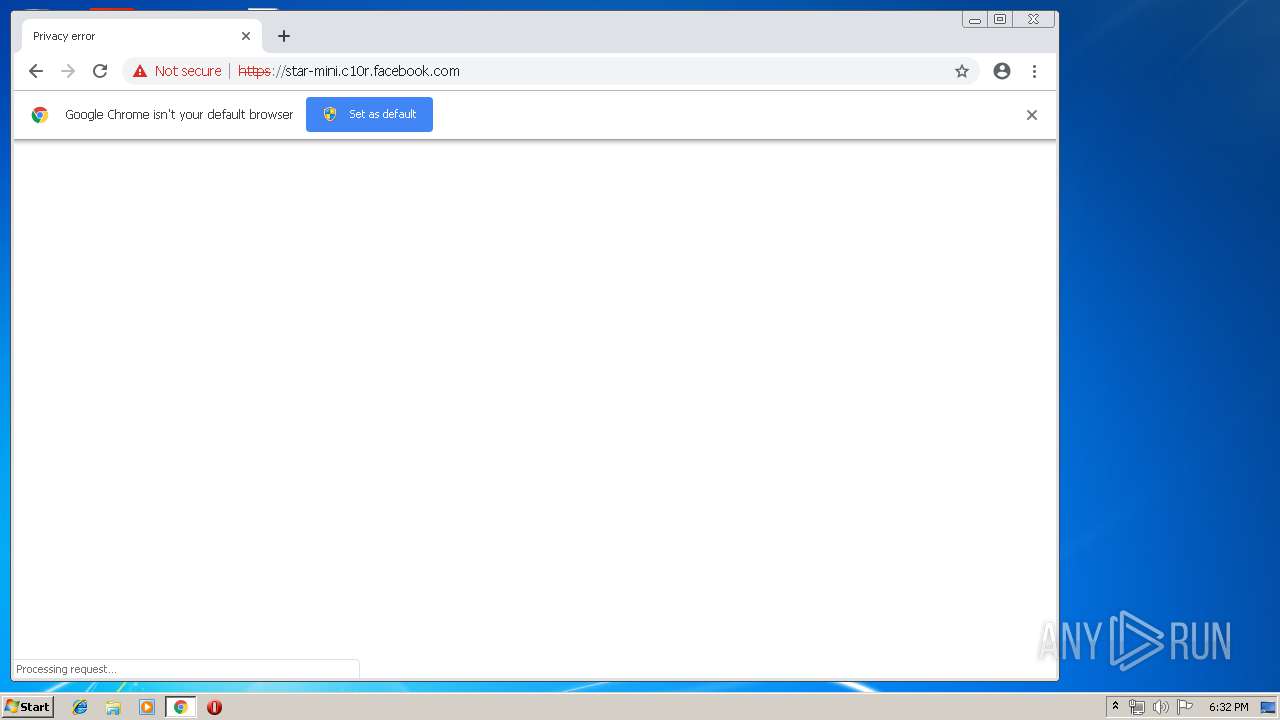The height and width of the screenshot is (720, 1280).
Task: Launch Internet Explorer from the taskbar
Action: coord(80,707)
